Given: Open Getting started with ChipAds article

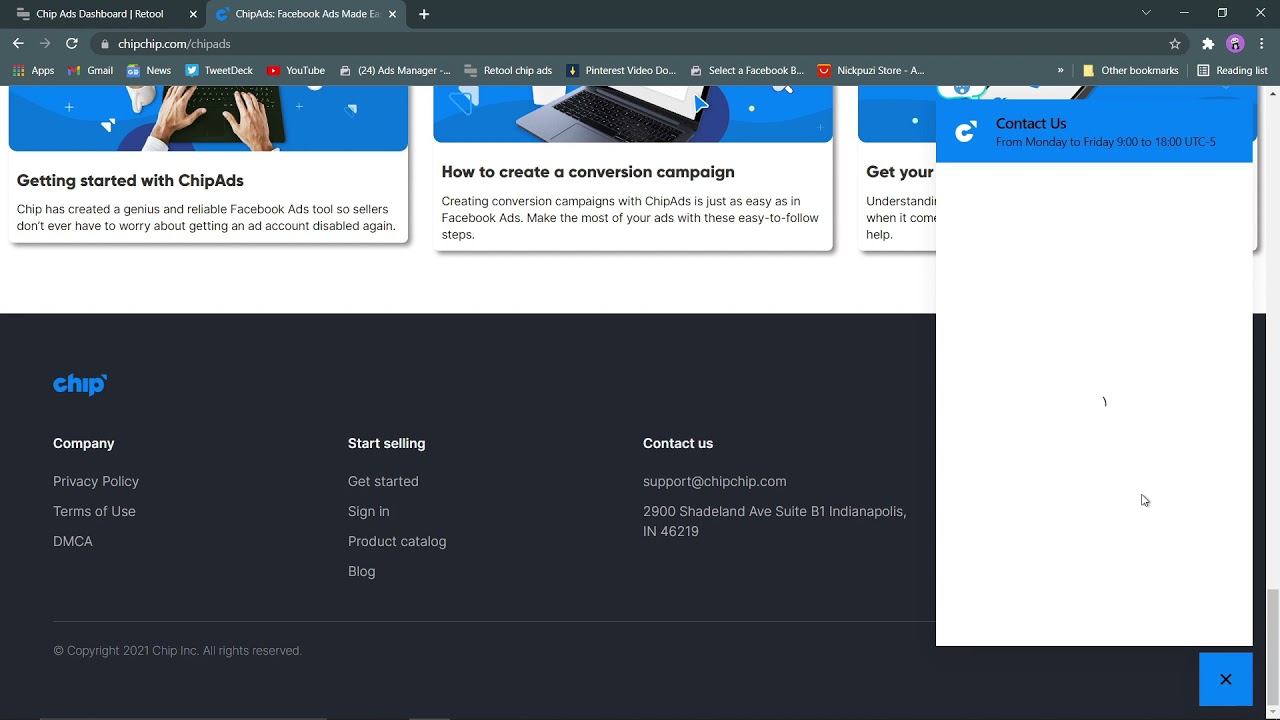Looking at the screenshot, I should pyautogui.click(x=130, y=180).
